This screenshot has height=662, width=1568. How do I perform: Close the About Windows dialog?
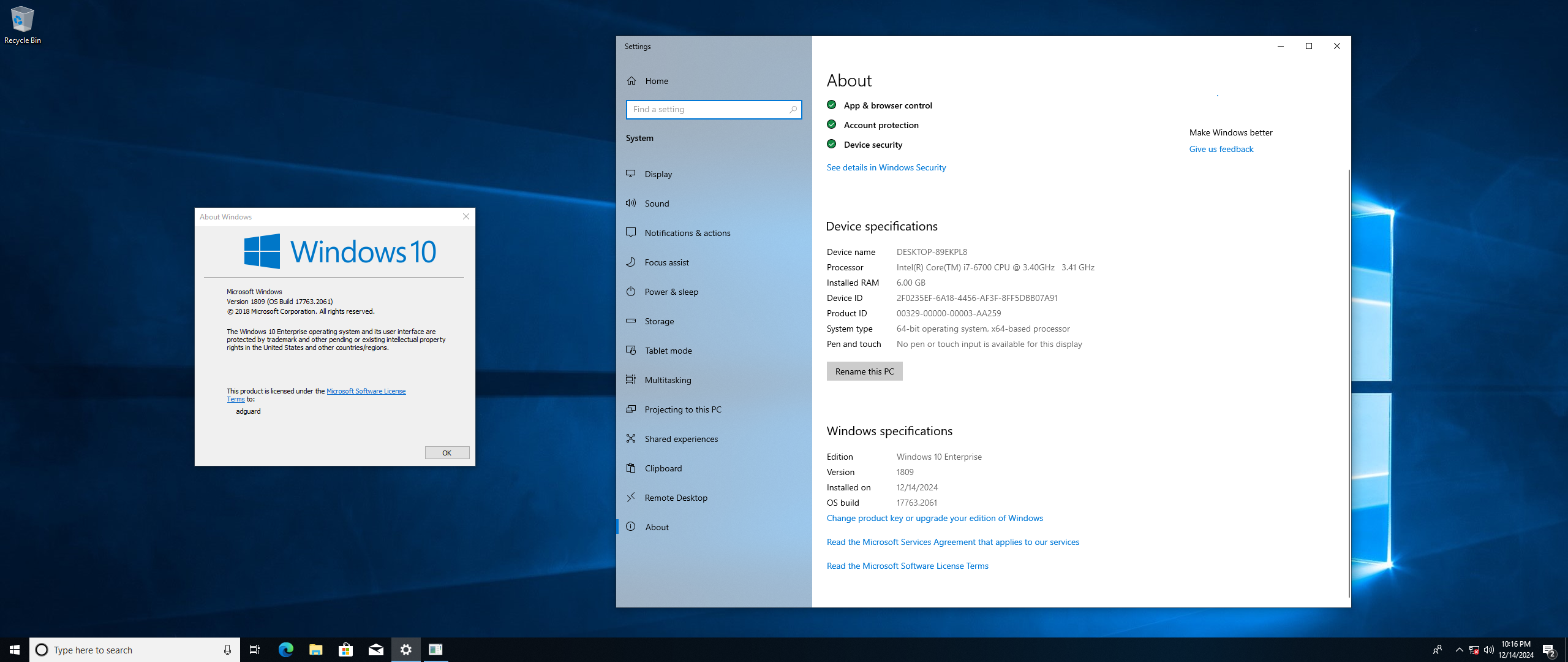tap(466, 216)
